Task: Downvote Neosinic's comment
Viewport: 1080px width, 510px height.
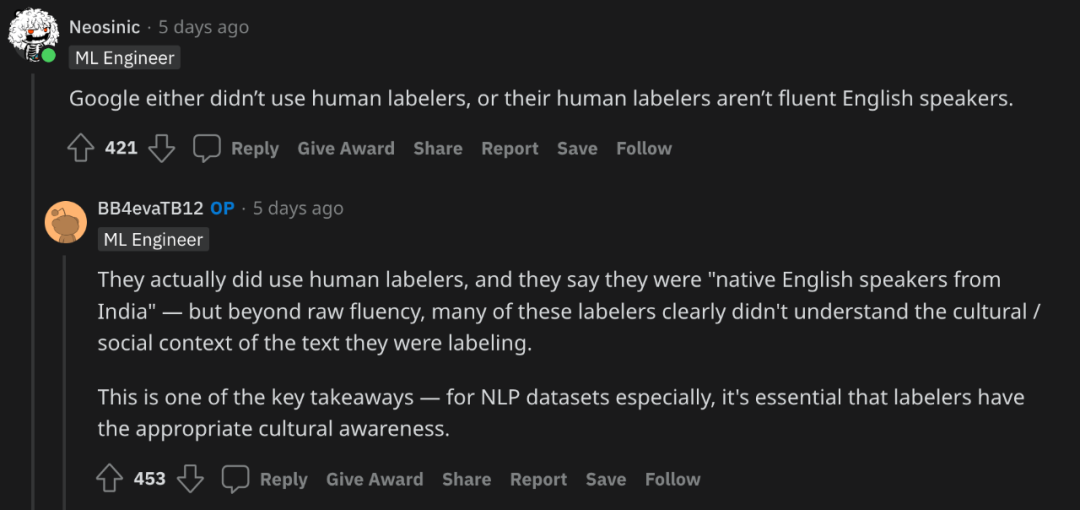Action: tap(162, 148)
